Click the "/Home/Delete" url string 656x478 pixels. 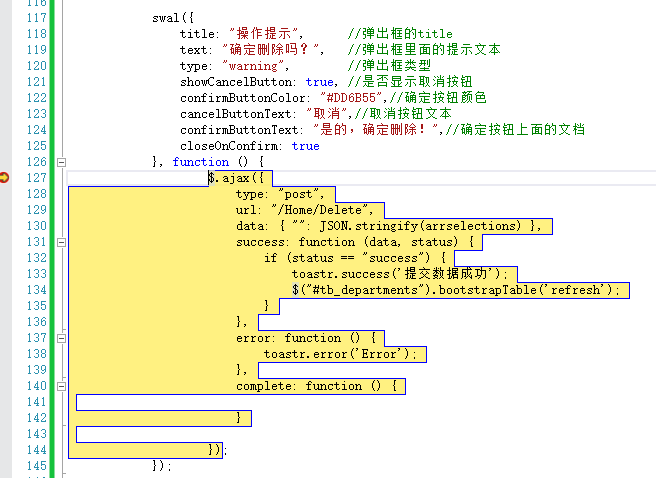coord(321,210)
